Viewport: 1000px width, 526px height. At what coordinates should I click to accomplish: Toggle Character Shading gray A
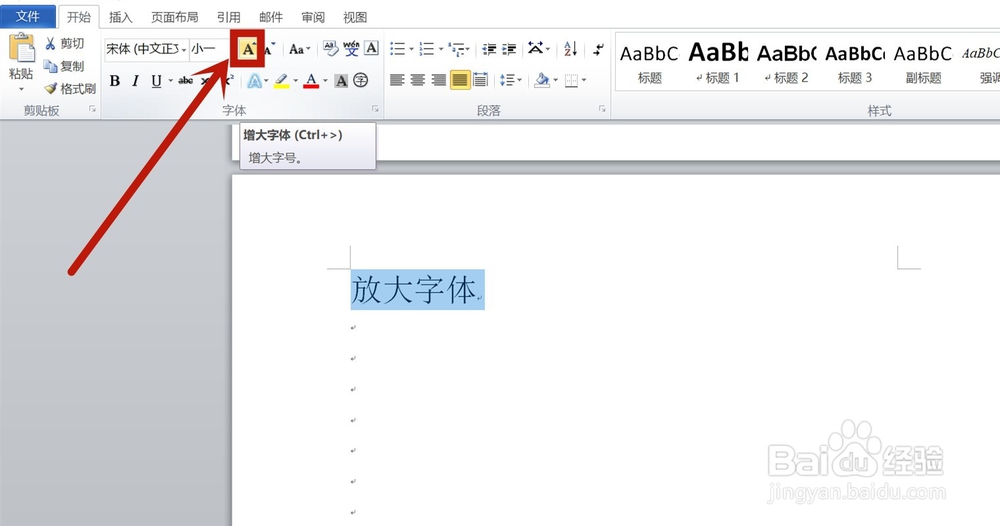point(341,80)
